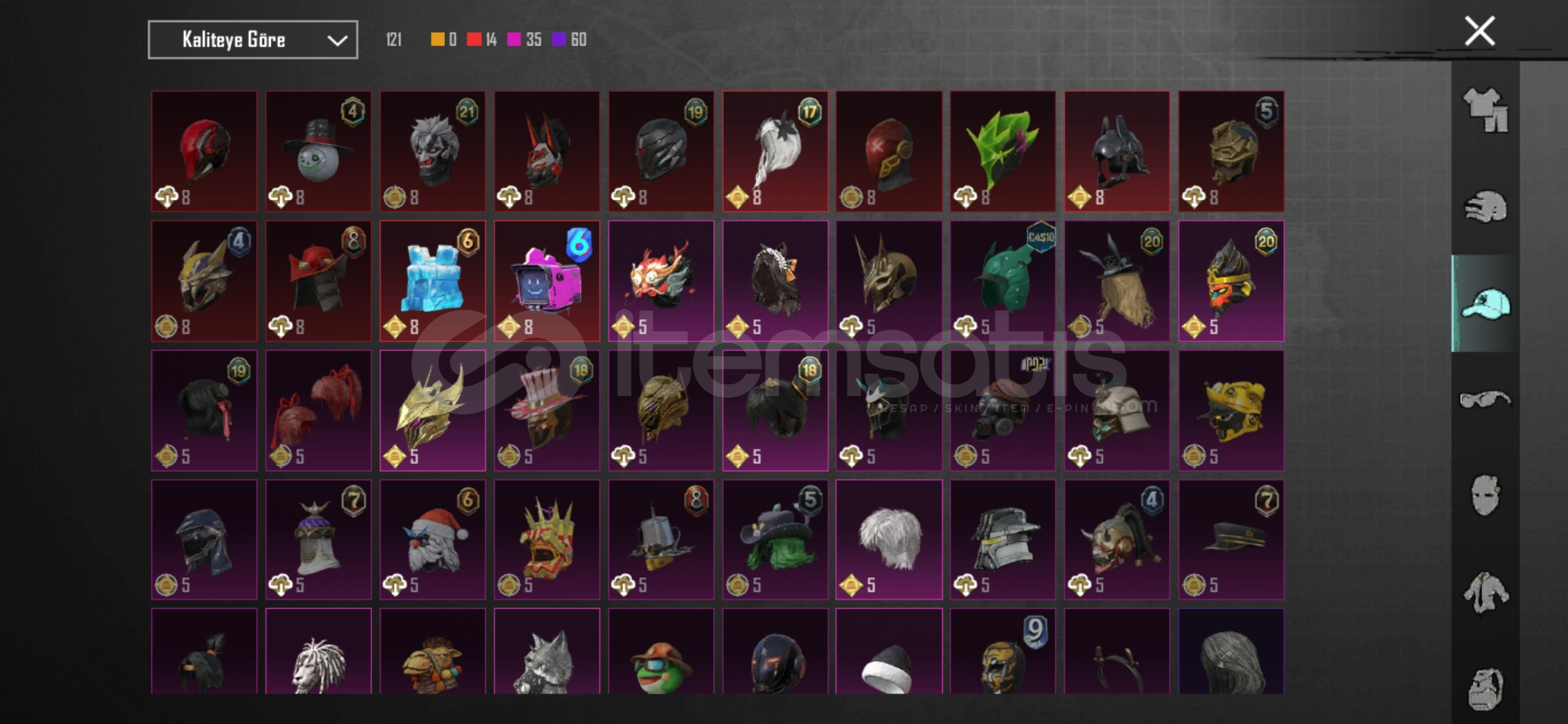Screen dimensions: 1568x724
Task: Filter by the orange quality swatch
Action: (438, 40)
